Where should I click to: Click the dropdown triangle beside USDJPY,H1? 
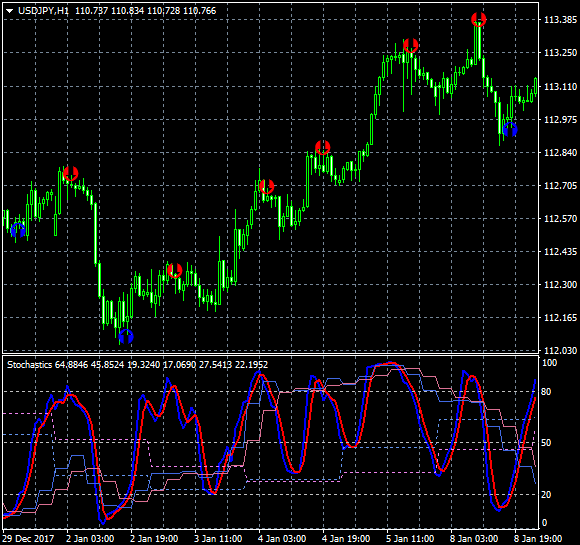click(x=10, y=11)
